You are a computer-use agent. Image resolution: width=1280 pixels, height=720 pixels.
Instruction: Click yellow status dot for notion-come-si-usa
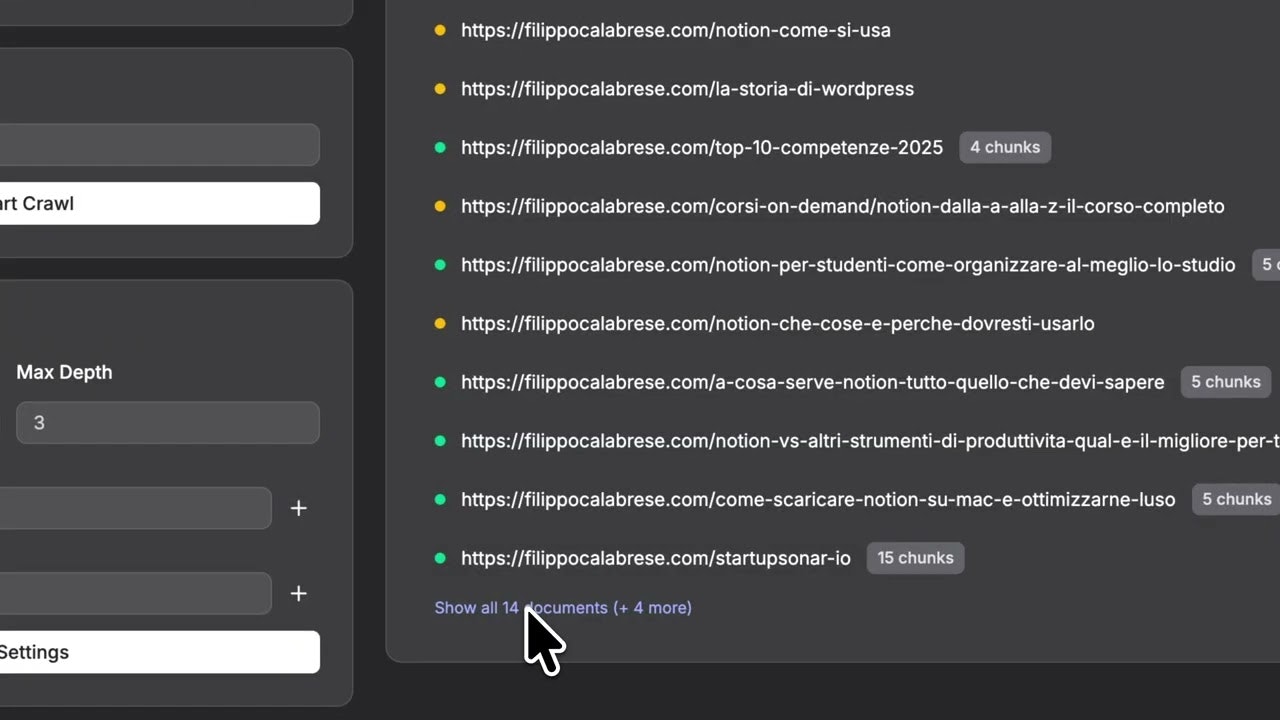tap(440, 30)
